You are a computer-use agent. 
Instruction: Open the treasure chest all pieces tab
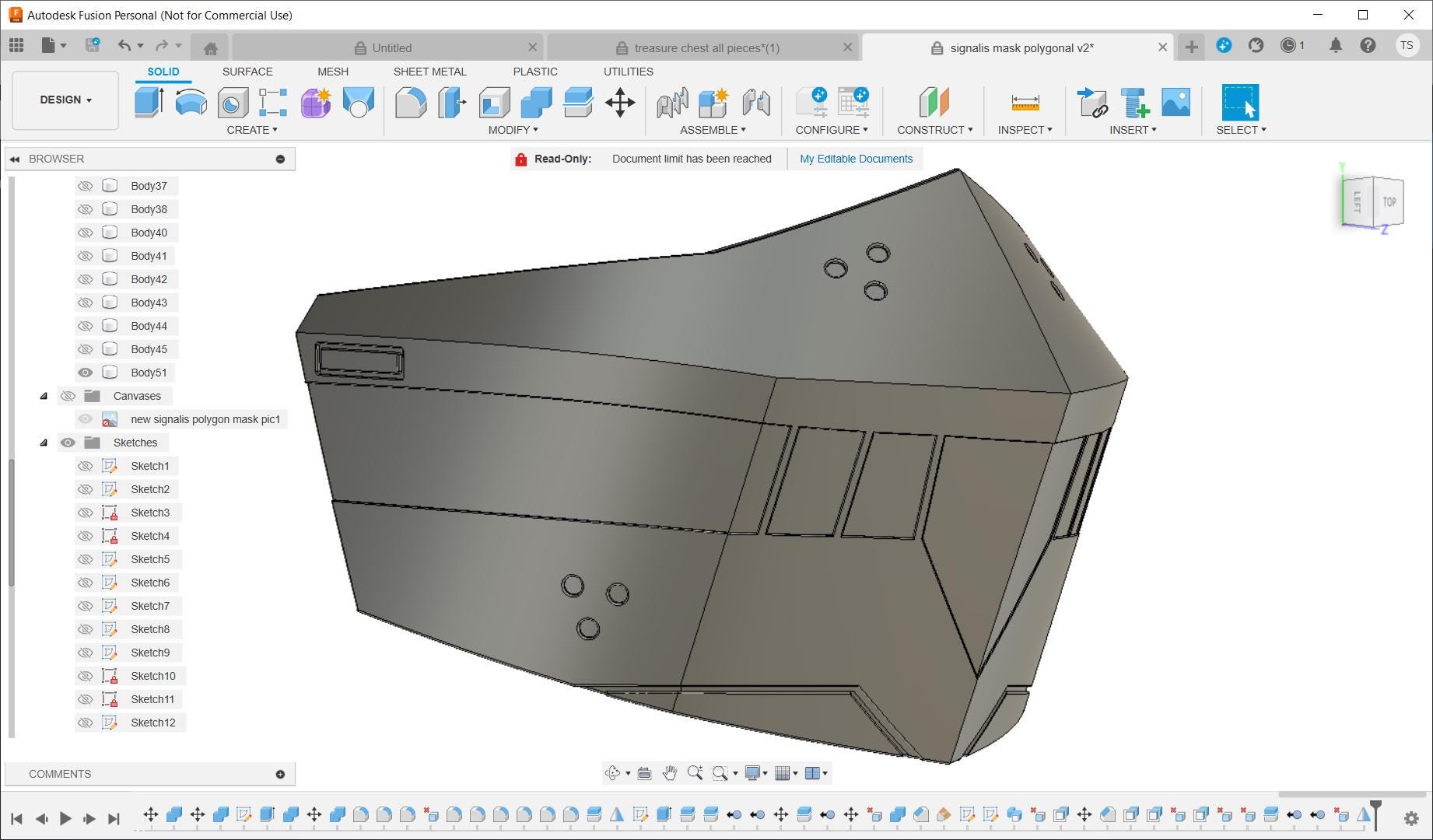pyautogui.click(x=704, y=47)
